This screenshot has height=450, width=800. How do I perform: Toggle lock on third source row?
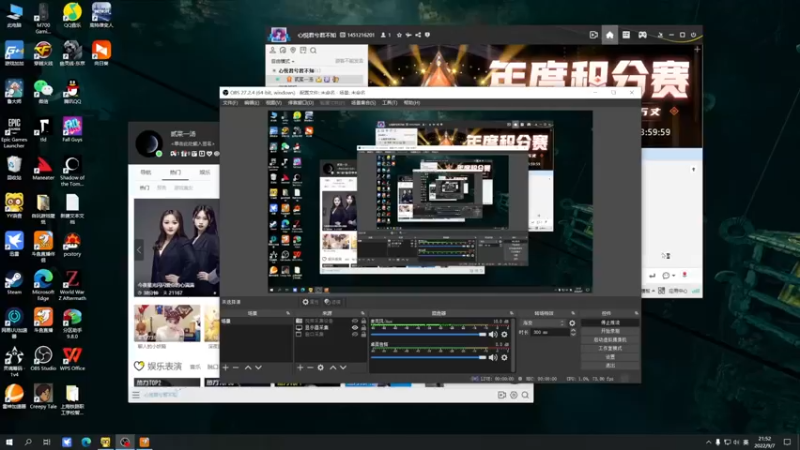363,334
